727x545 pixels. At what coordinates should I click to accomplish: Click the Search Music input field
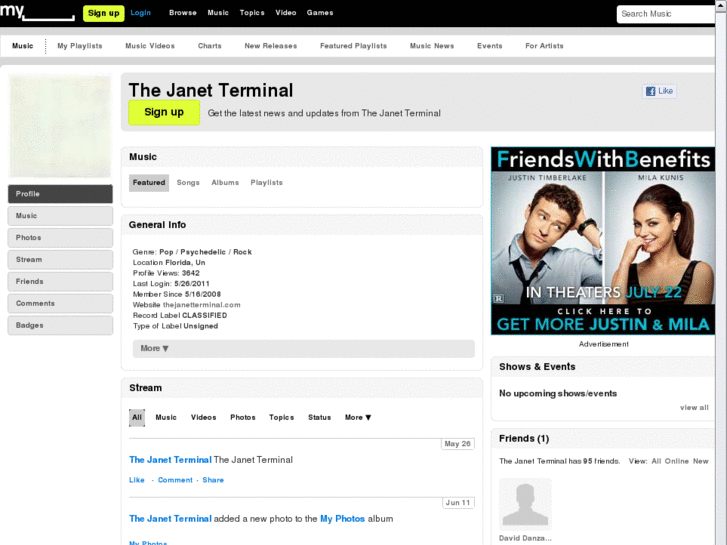pos(666,14)
